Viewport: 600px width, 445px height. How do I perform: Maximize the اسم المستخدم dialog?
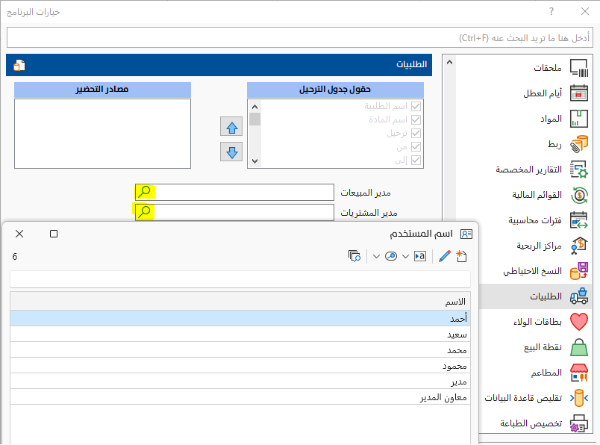[x=54, y=234]
